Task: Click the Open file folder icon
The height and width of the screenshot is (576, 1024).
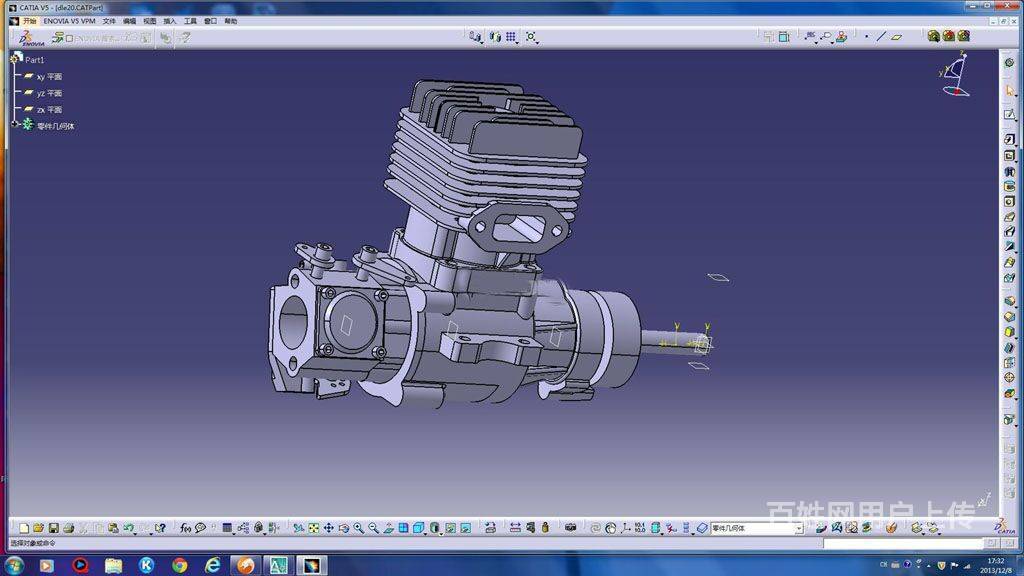Action: pyautogui.click(x=39, y=528)
